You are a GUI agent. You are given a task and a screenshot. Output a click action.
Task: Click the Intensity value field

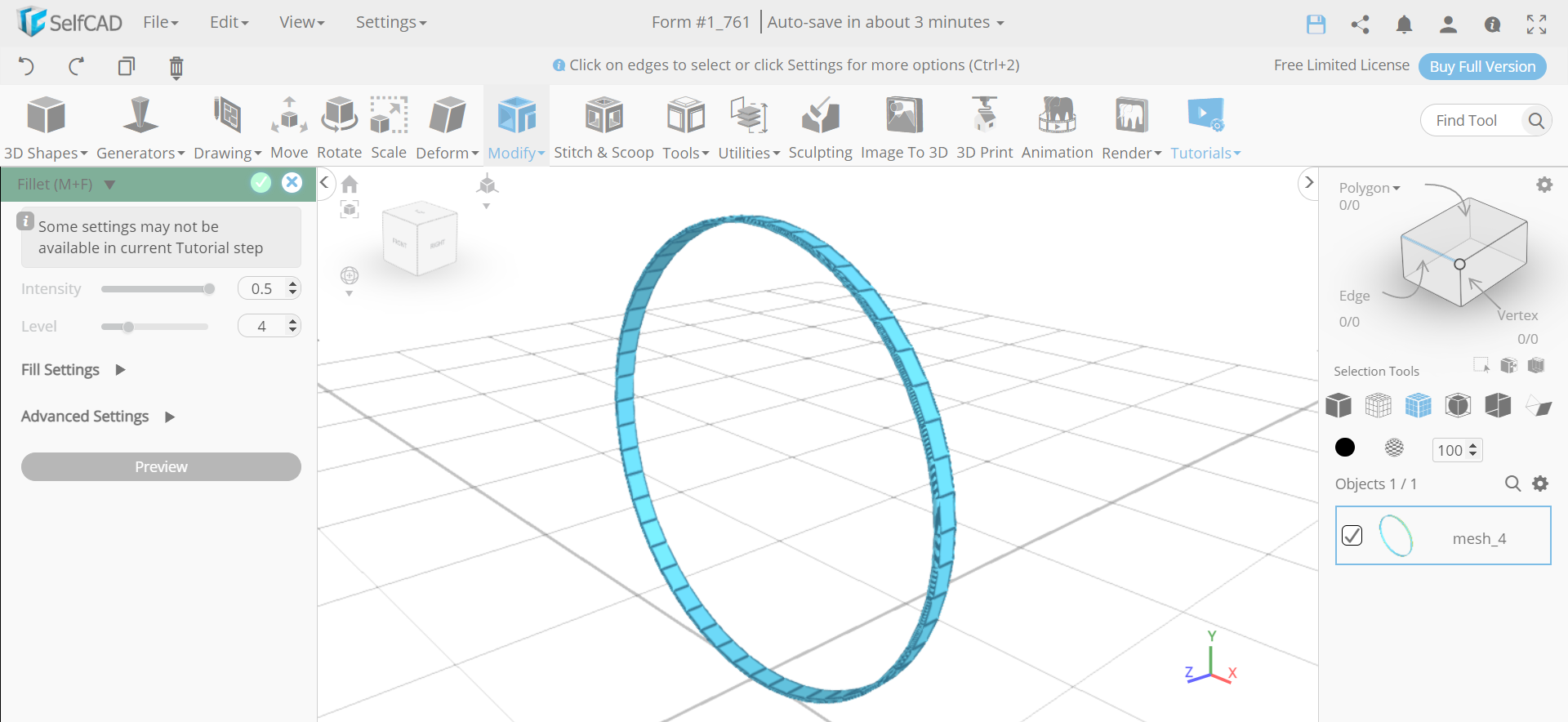click(x=269, y=288)
